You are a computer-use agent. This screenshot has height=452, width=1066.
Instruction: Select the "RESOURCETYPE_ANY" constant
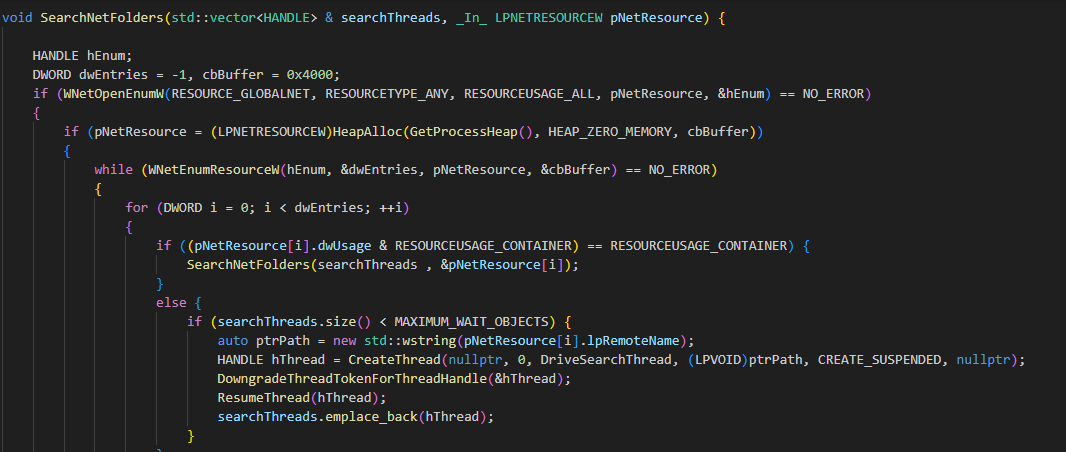pos(388,94)
